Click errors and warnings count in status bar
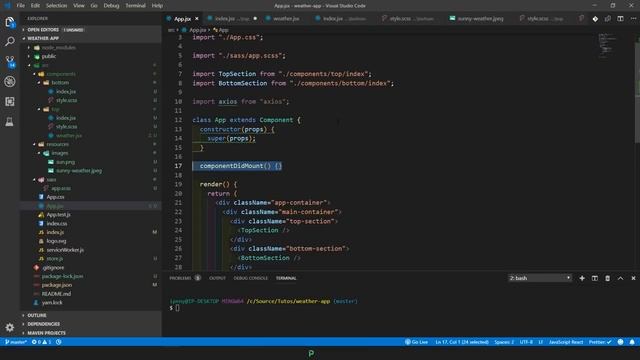640x360 pixels. pos(42,342)
